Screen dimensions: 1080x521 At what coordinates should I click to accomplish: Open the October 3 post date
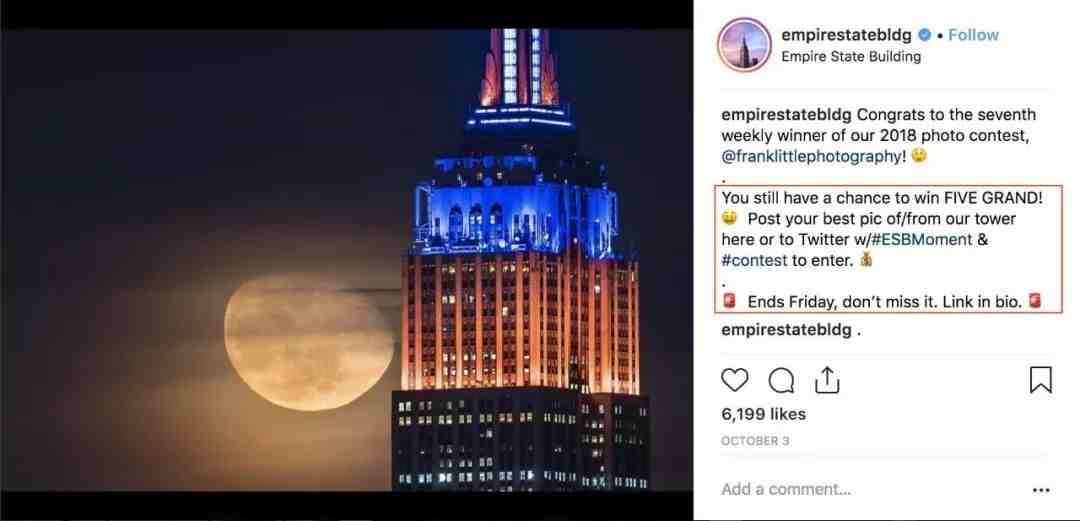[755, 441]
